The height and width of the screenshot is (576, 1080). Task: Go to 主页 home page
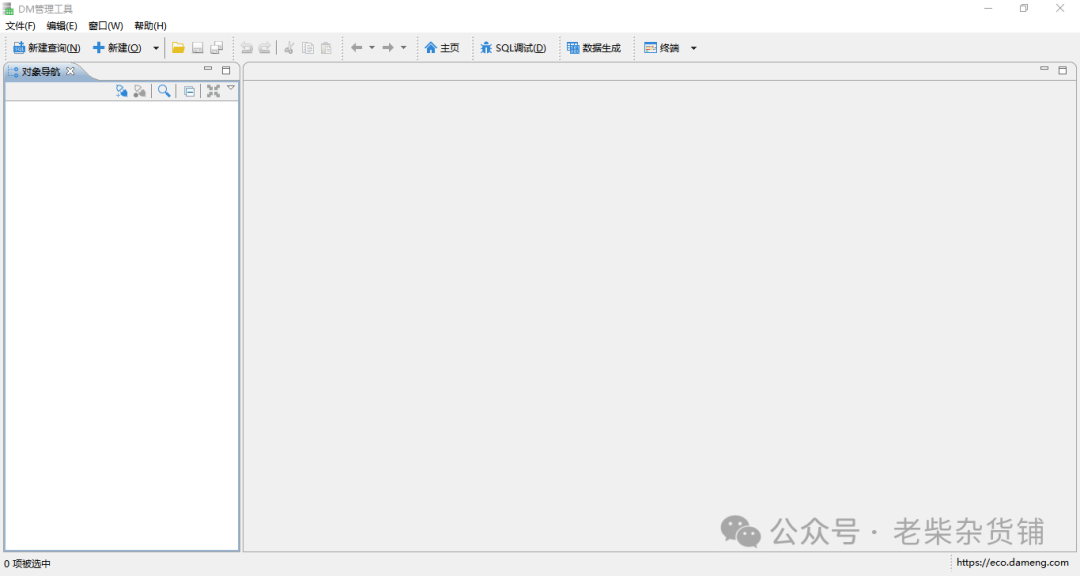click(x=442, y=48)
